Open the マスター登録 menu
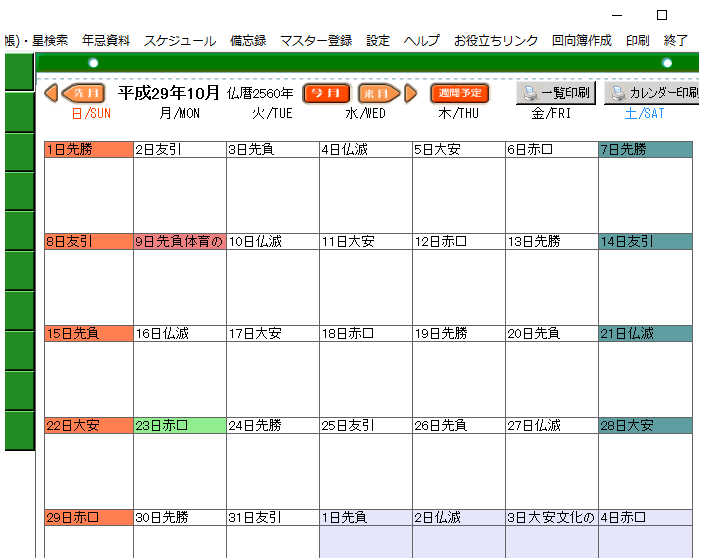The image size is (704, 560). (316, 41)
